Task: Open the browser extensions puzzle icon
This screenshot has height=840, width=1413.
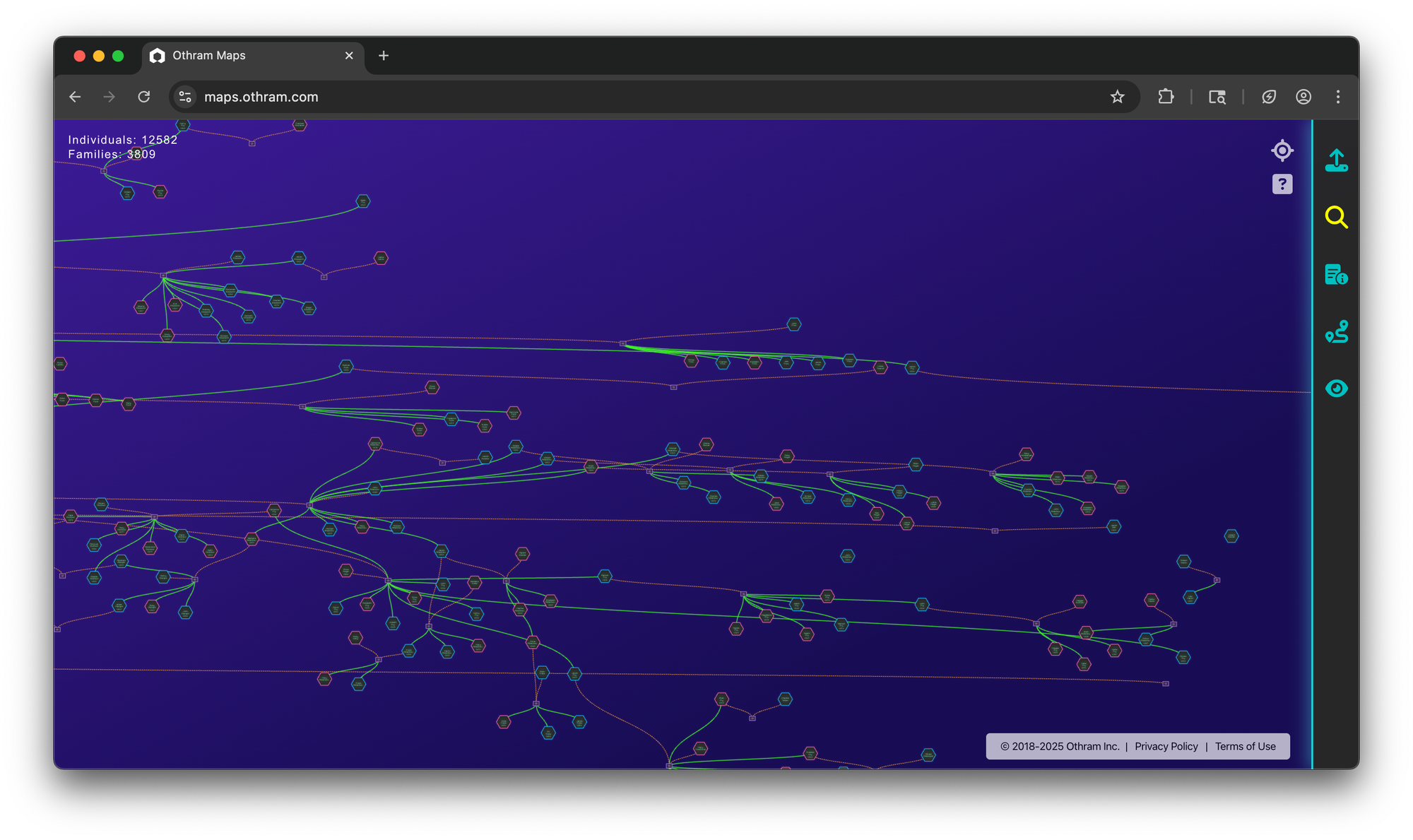Action: pyautogui.click(x=1166, y=97)
